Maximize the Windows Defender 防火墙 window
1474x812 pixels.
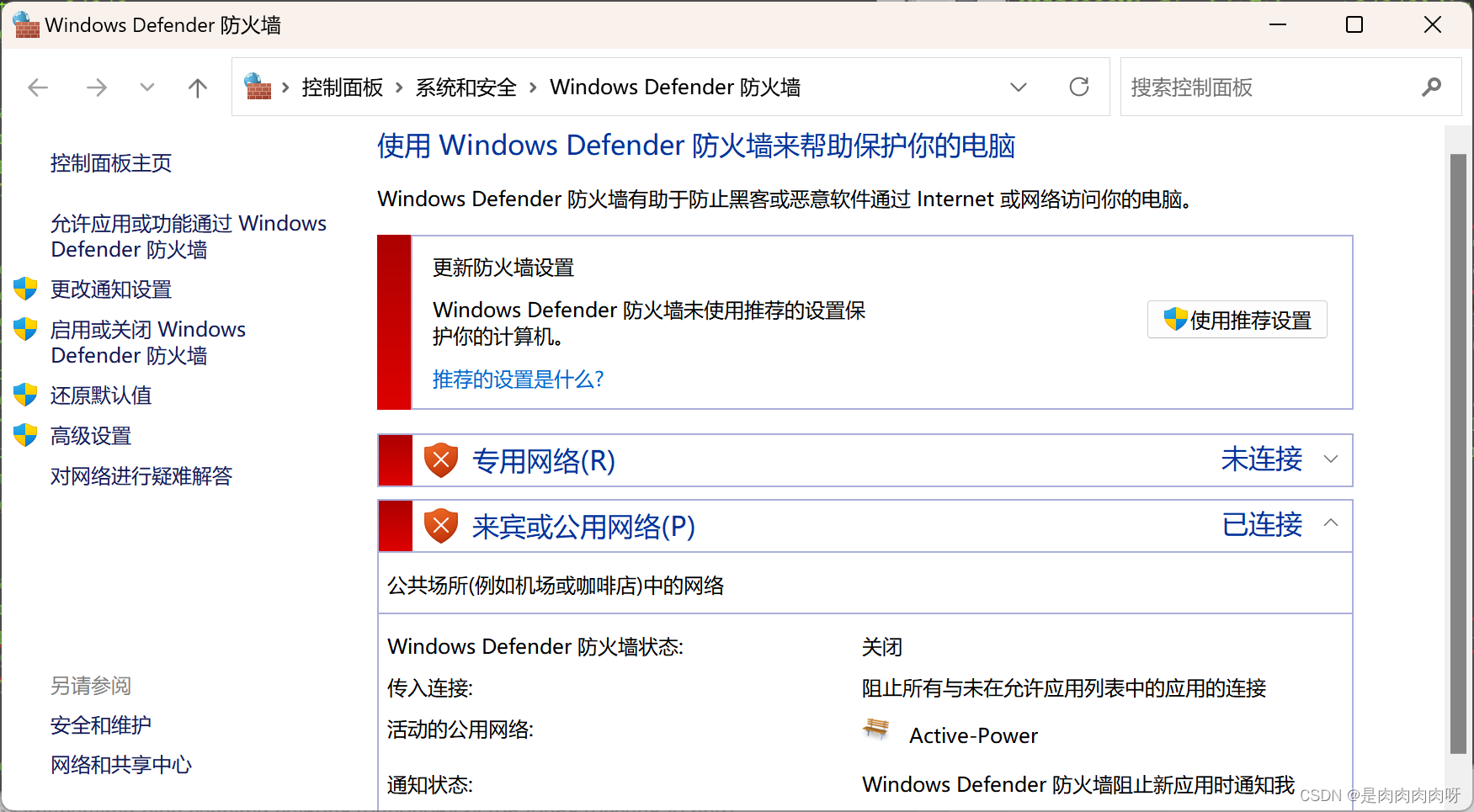click(x=1354, y=24)
